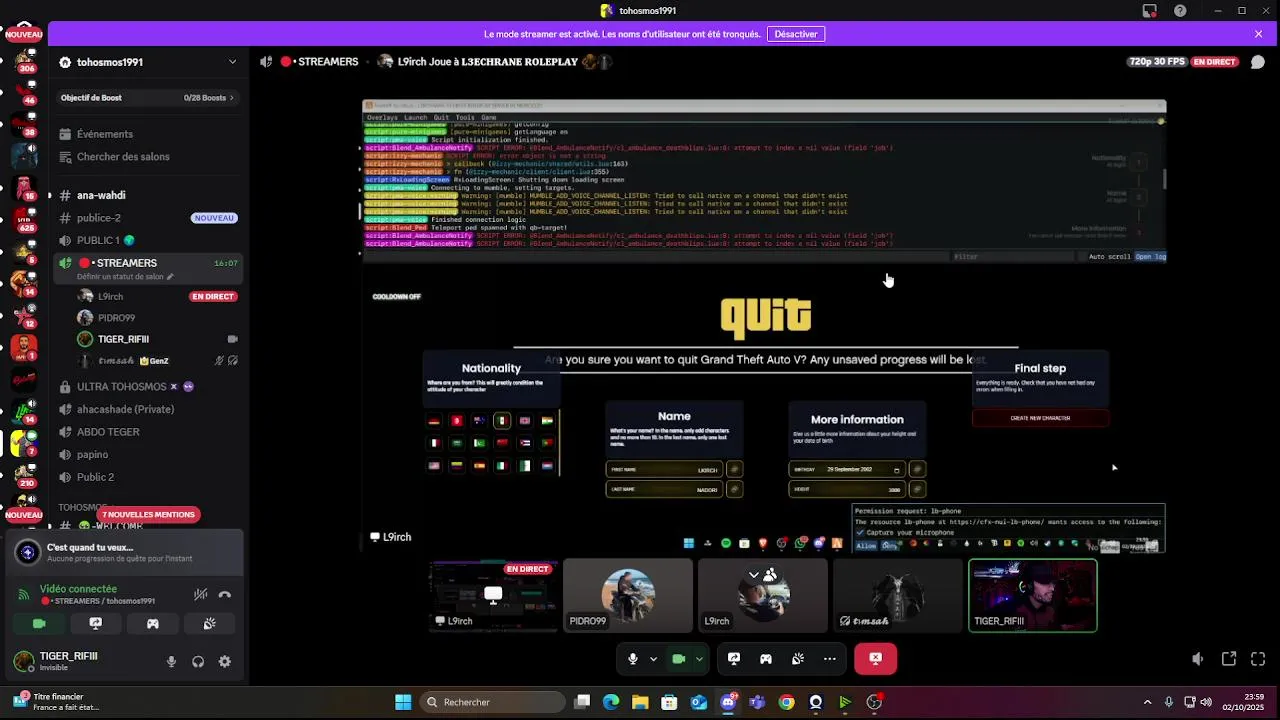Dismiss the streamer mode purple banner

tap(1258, 34)
